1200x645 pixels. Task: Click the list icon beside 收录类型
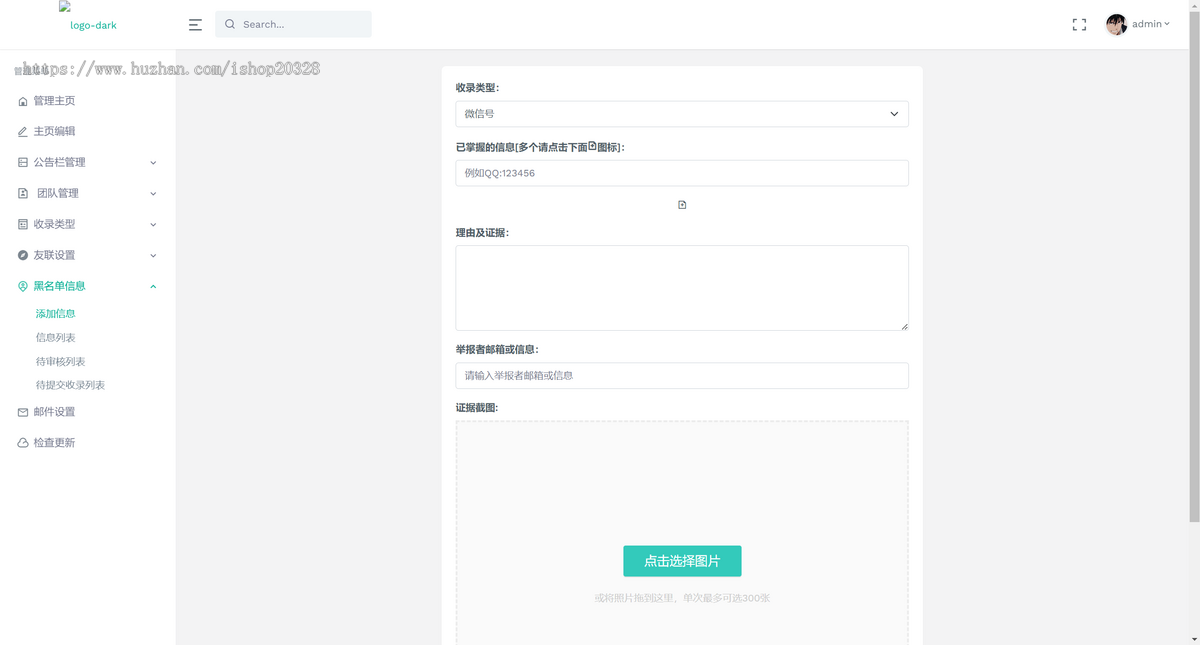[23, 224]
